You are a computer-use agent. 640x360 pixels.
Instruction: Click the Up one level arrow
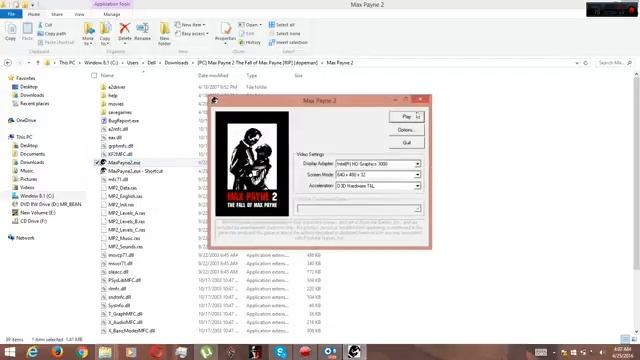[38, 63]
